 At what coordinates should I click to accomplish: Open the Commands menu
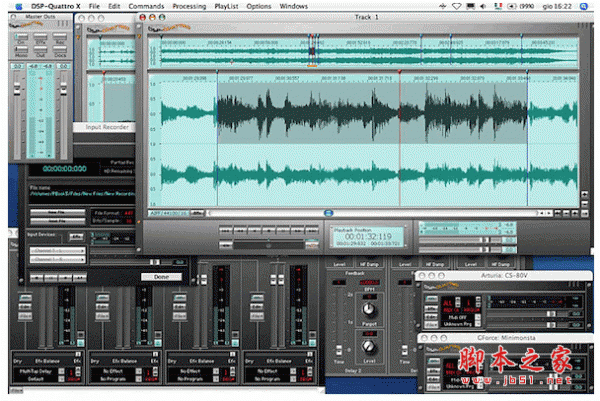point(146,6)
